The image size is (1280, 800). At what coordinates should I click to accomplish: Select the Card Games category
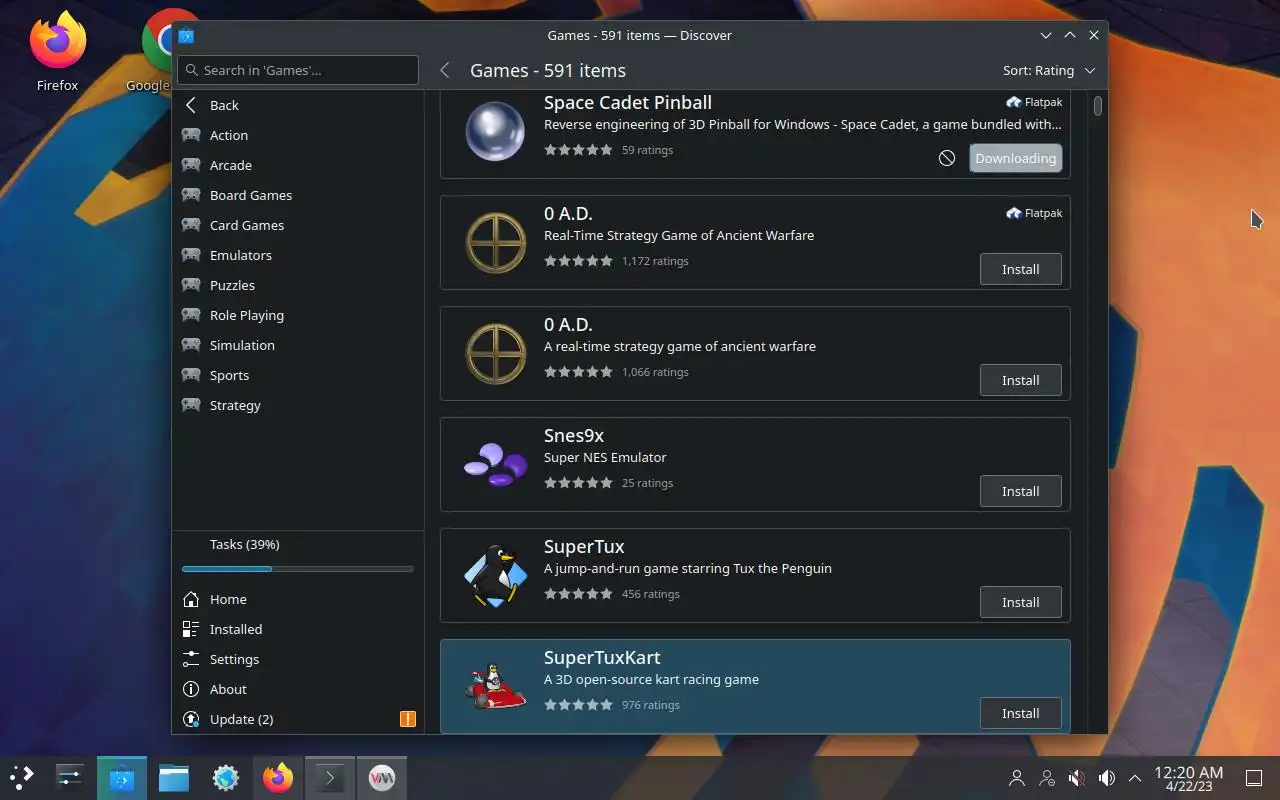coord(298,225)
